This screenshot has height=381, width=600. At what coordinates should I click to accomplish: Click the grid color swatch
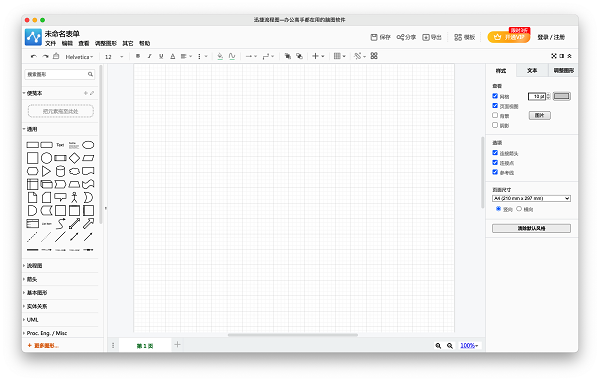click(x=562, y=96)
